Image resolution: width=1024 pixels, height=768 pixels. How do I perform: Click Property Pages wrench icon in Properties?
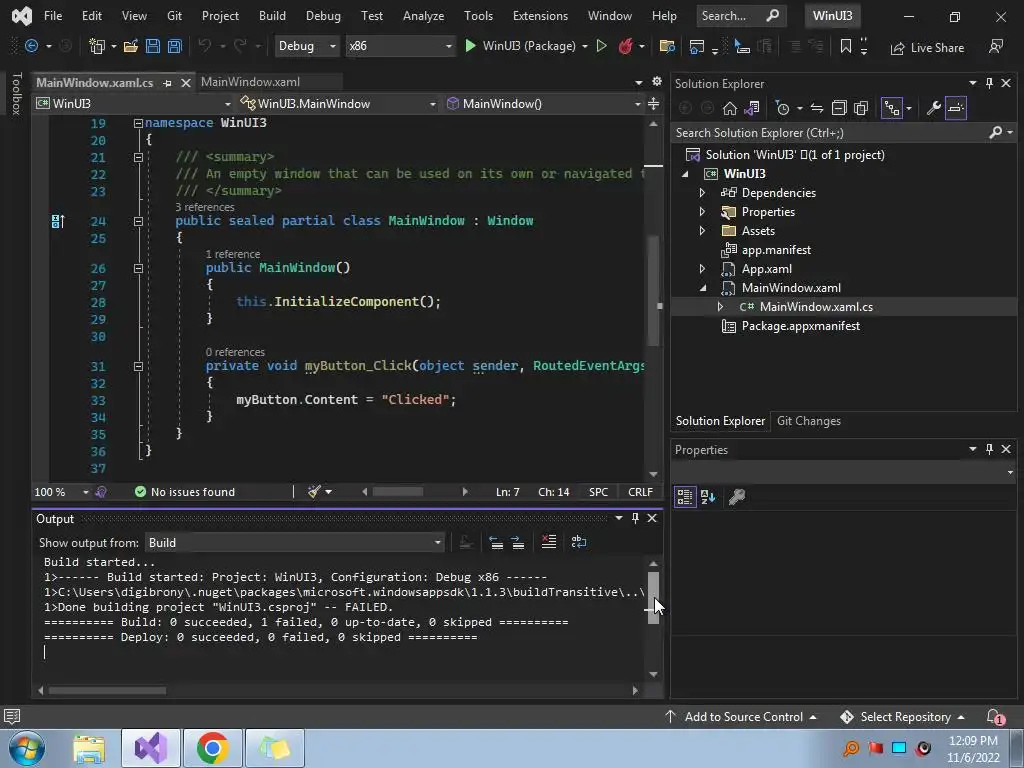(737, 497)
